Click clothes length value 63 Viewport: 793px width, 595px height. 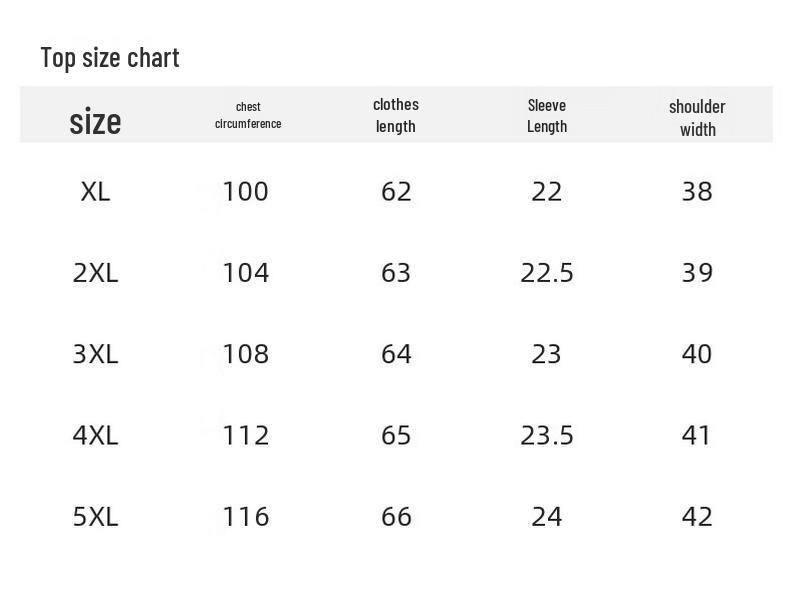396,272
